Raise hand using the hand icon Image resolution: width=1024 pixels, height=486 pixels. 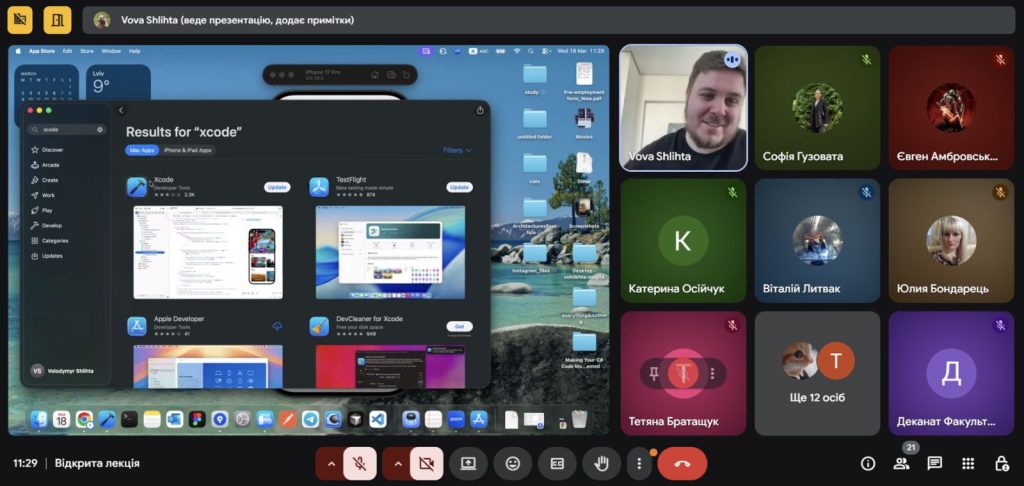(x=602, y=463)
